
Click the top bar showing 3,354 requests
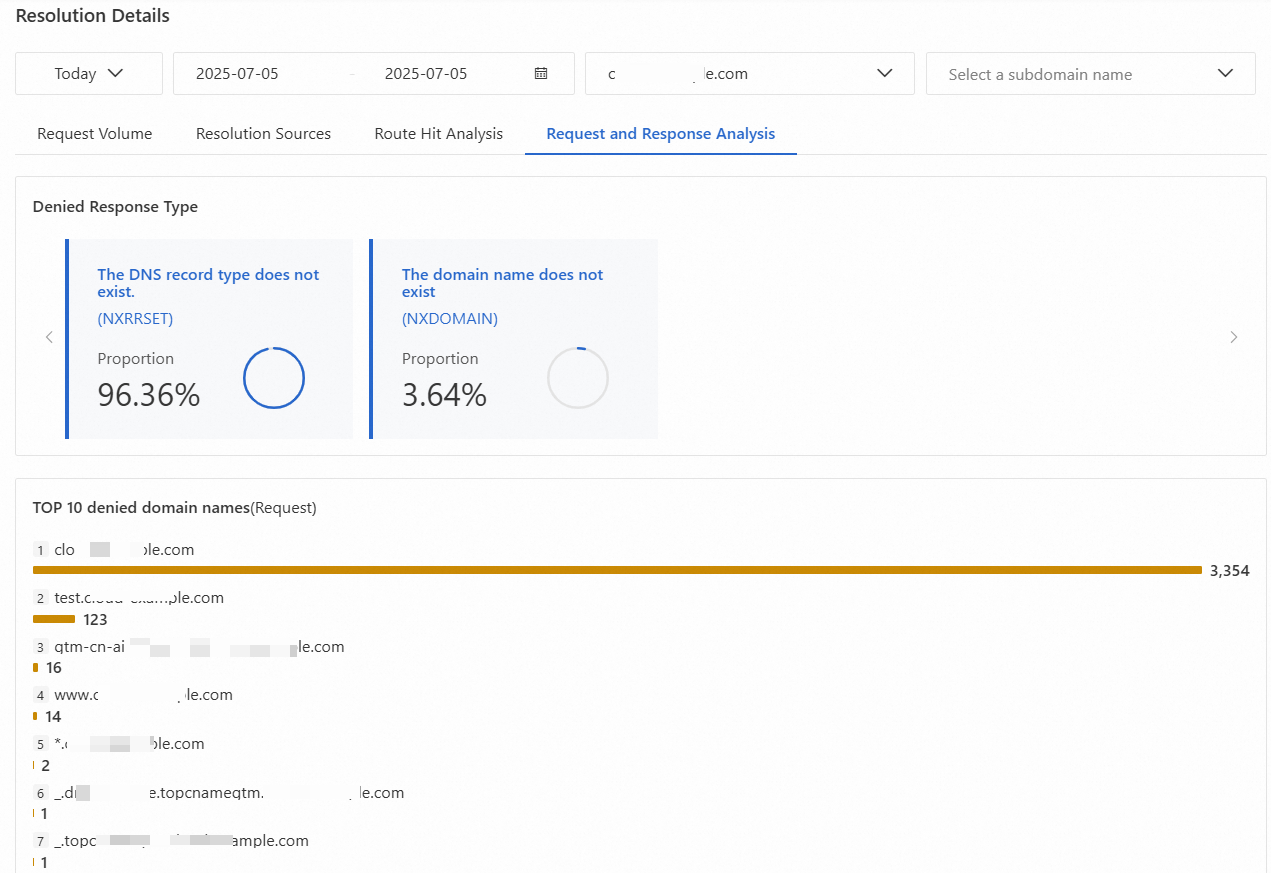point(616,570)
